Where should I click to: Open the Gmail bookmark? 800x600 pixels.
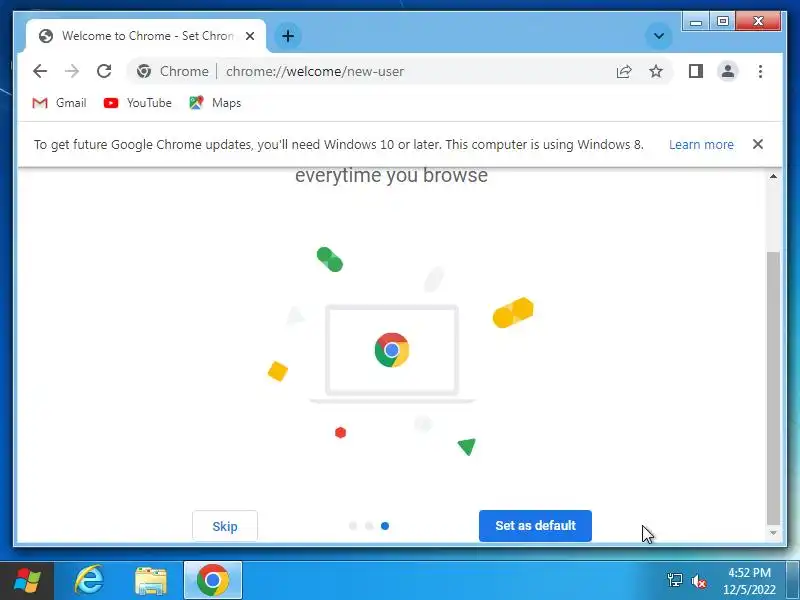tap(59, 103)
